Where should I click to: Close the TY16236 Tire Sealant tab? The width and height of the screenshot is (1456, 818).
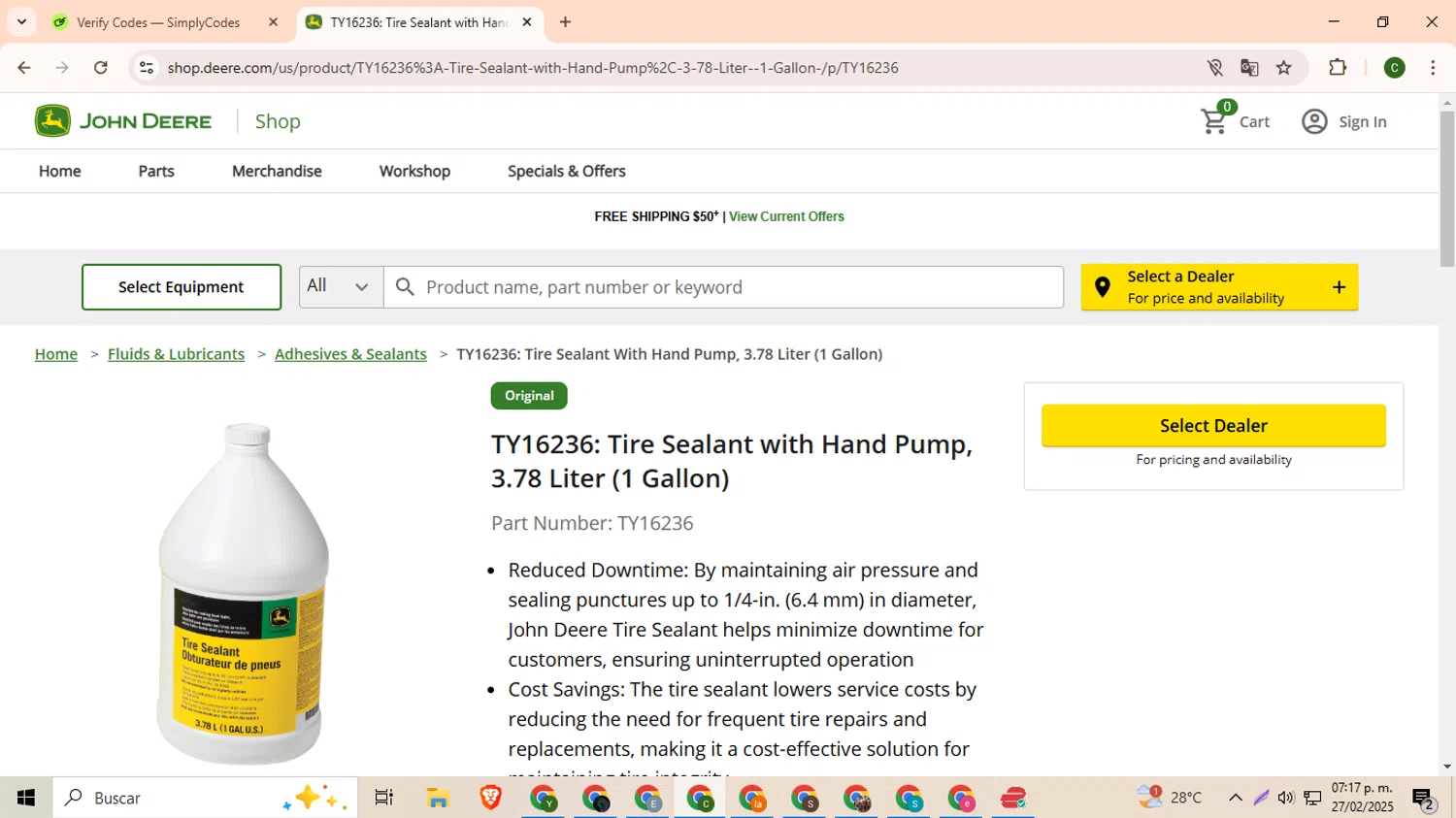click(527, 21)
